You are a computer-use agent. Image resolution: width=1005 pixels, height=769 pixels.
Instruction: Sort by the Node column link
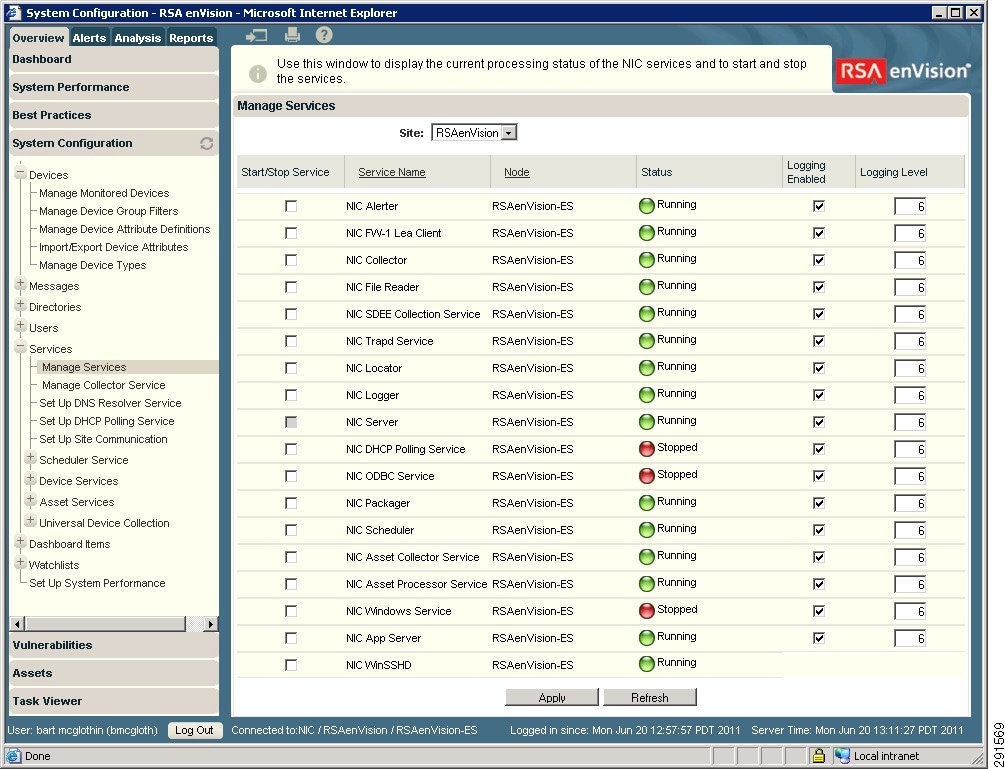tap(517, 172)
